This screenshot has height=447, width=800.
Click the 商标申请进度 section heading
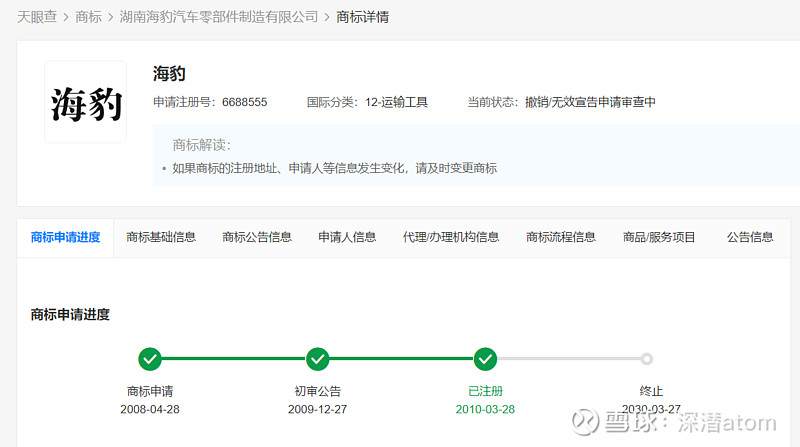[x=70, y=314]
